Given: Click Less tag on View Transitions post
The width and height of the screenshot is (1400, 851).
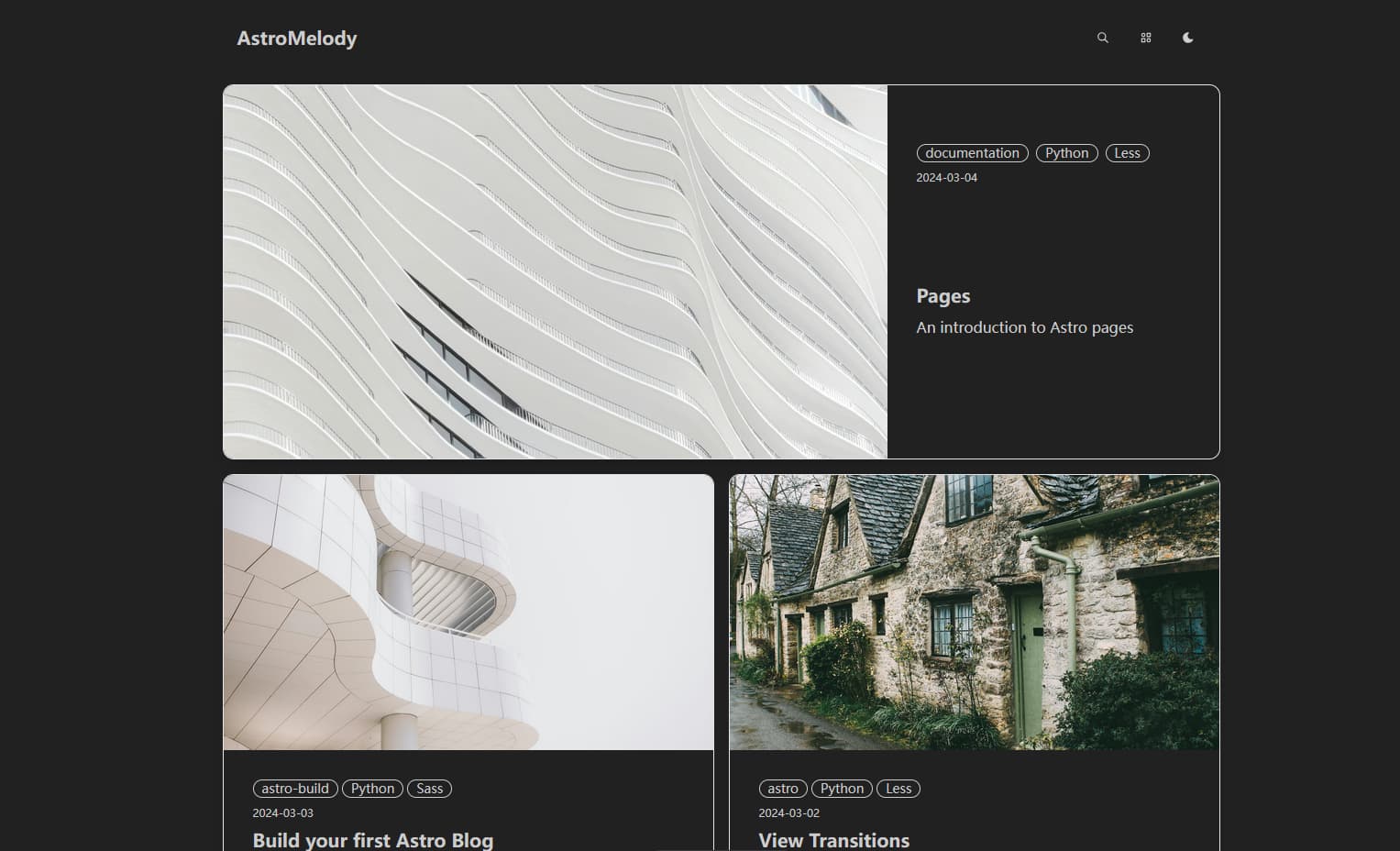Looking at the screenshot, I should (898, 789).
